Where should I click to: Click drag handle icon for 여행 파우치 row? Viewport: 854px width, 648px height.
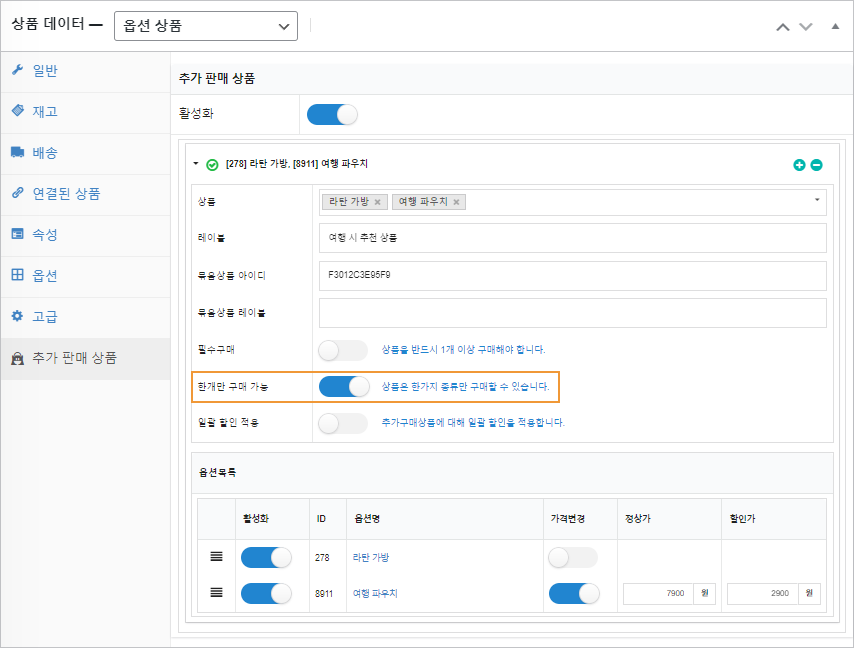[x=217, y=593]
